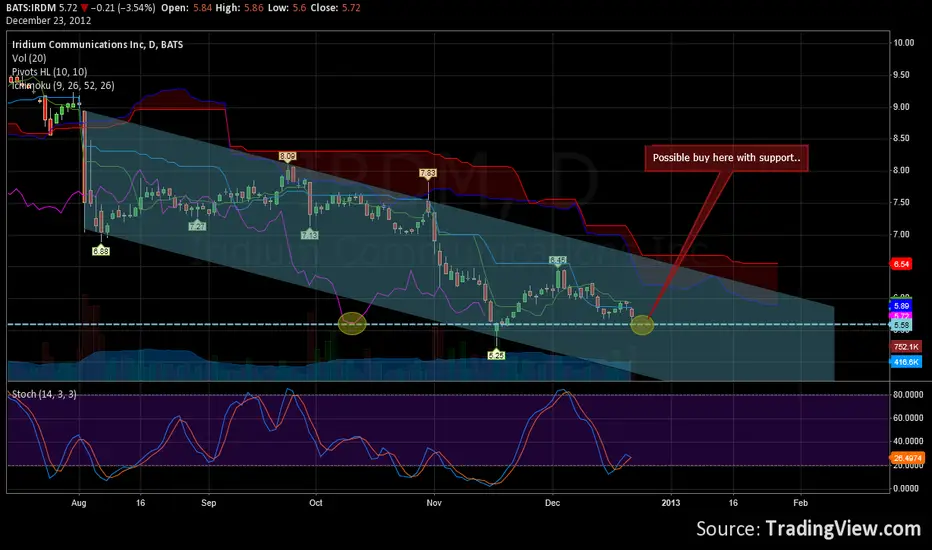The image size is (932, 550).
Task: Select the Vol (20) indicator label
Action: 29,58
